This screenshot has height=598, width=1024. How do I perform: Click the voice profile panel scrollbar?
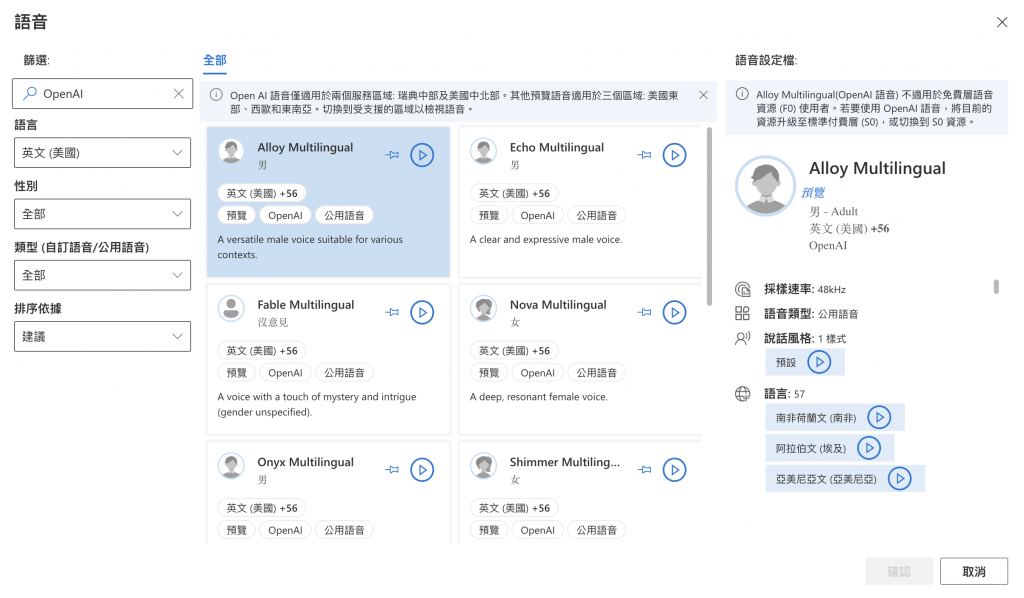(x=996, y=287)
